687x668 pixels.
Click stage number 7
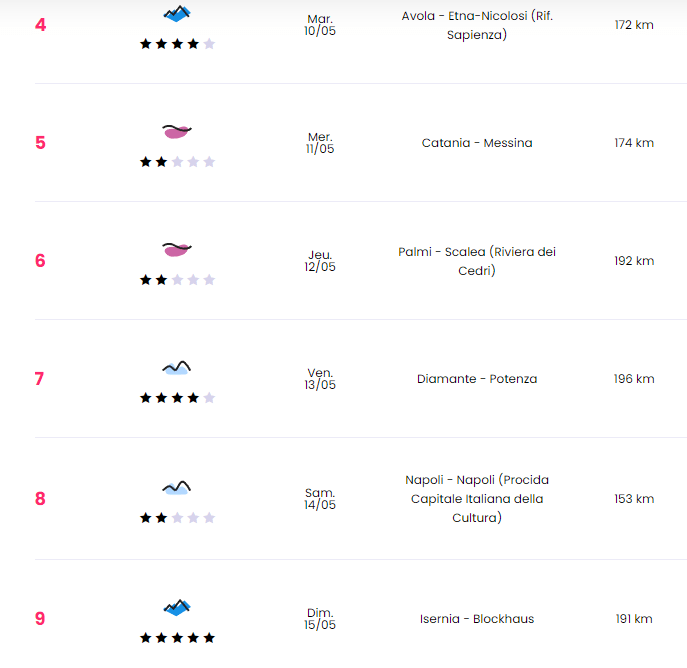coord(40,379)
